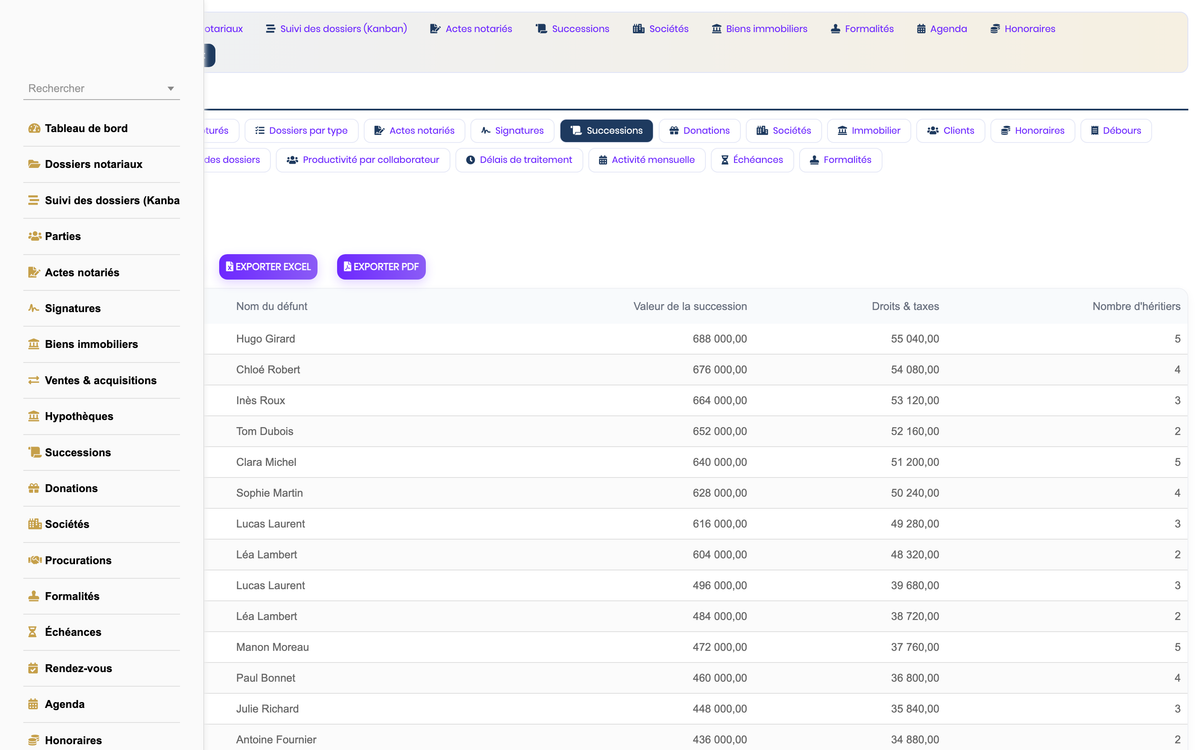Switch to Formalités report tab

(840, 160)
